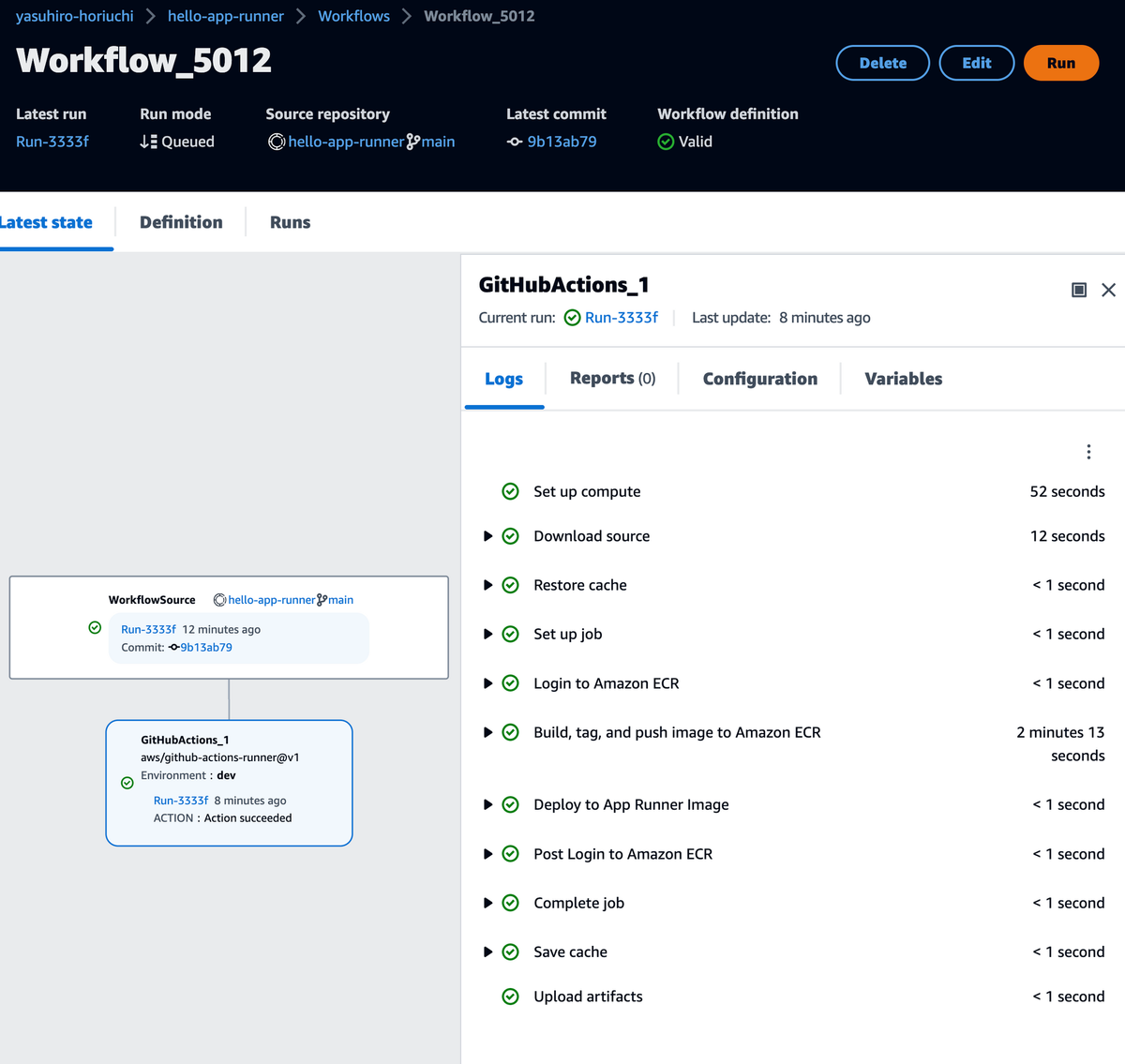Click the success icon beside Complete job
The height and width of the screenshot is (1064, 1125).
[511, 903]
